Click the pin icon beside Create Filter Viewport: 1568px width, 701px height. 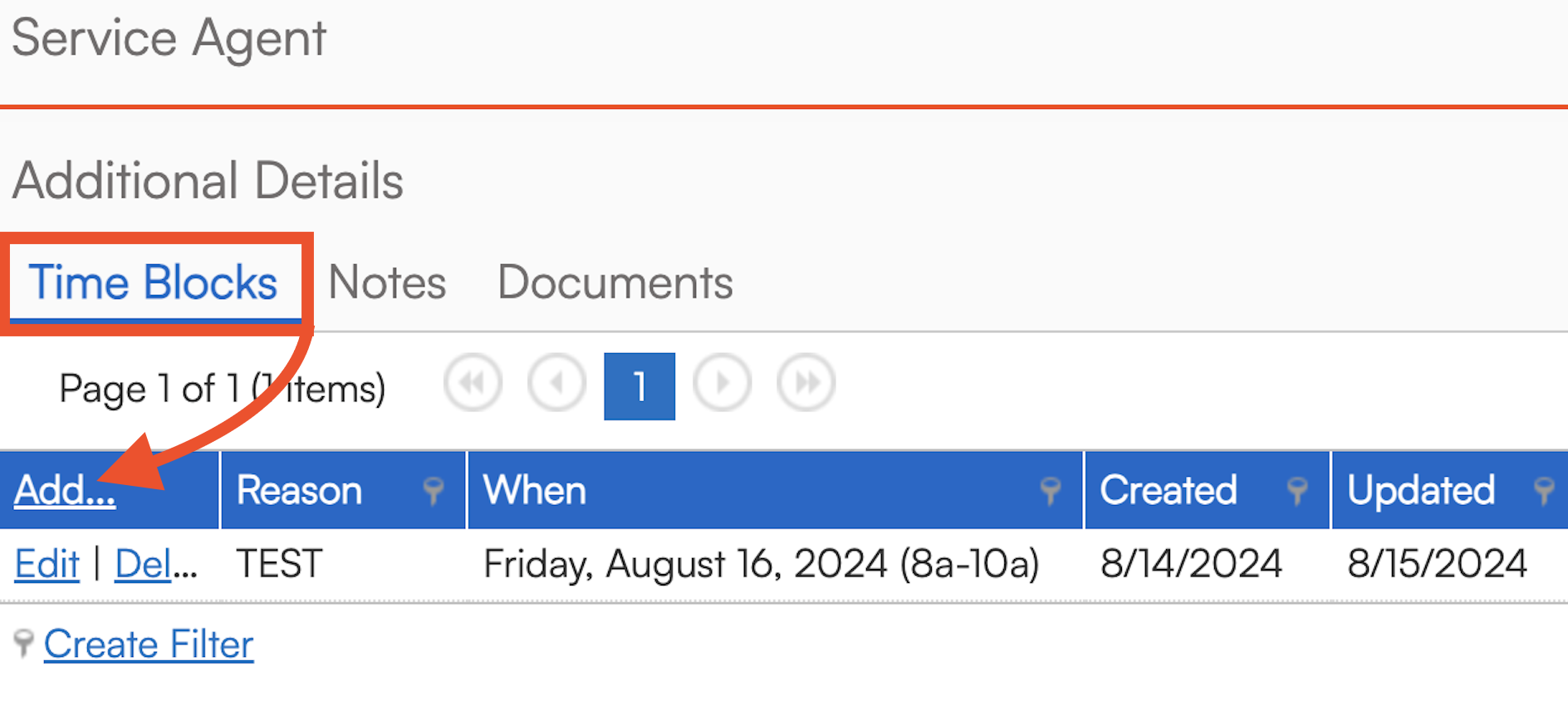(x=23, y=644)
